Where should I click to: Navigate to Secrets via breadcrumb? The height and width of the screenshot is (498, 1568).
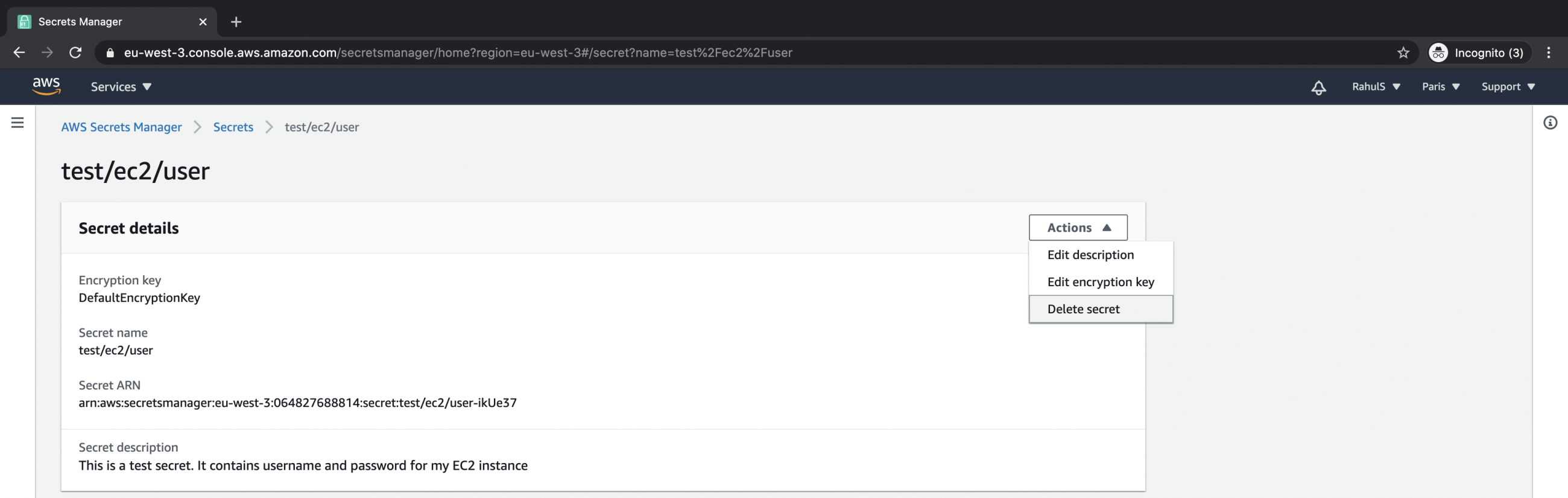233,127
